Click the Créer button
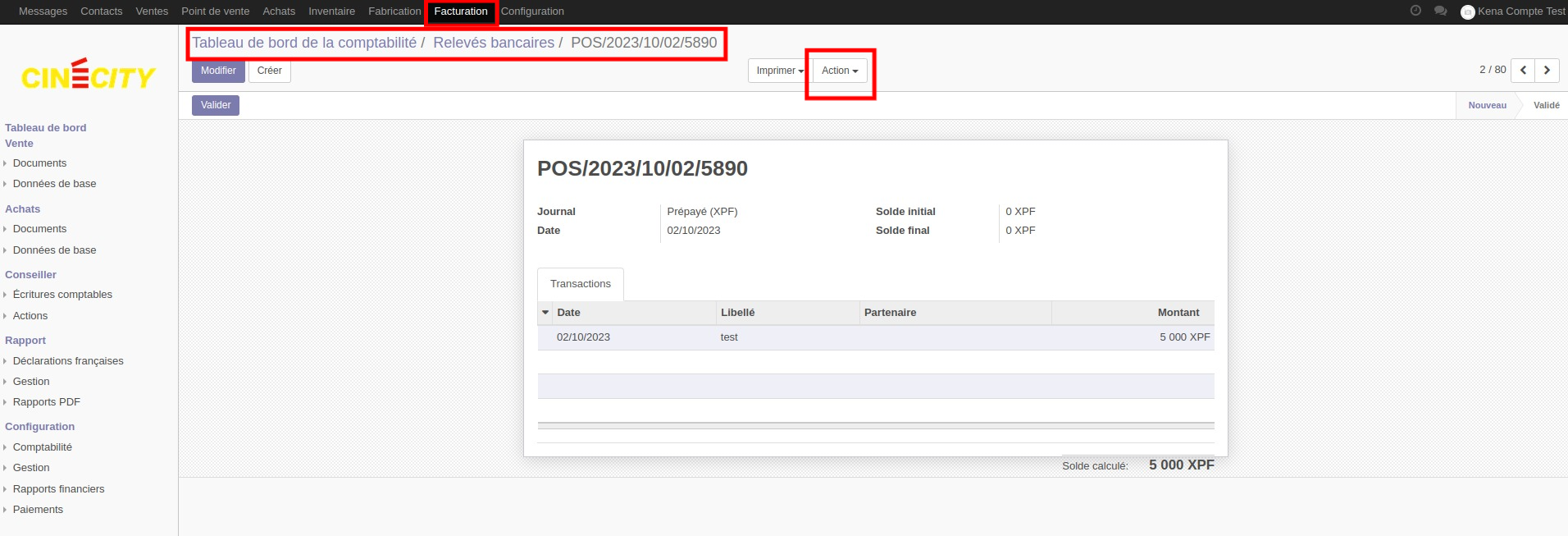This screenshot has height=536, width=1568. 269,71
